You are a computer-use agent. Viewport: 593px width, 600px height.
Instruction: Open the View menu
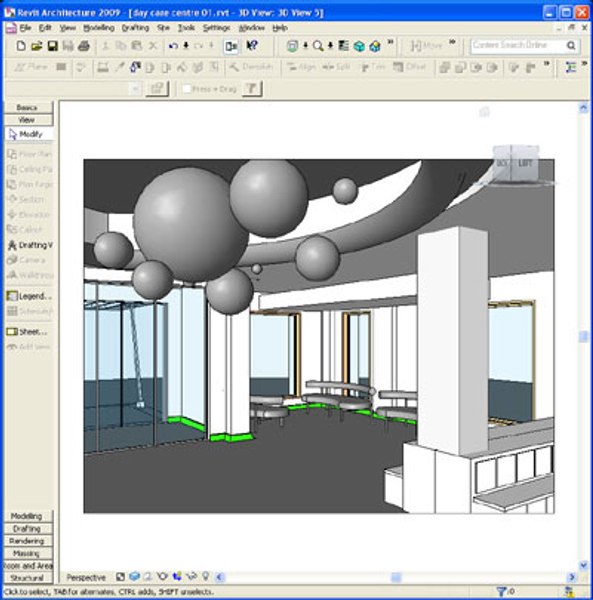pos(68,28)
